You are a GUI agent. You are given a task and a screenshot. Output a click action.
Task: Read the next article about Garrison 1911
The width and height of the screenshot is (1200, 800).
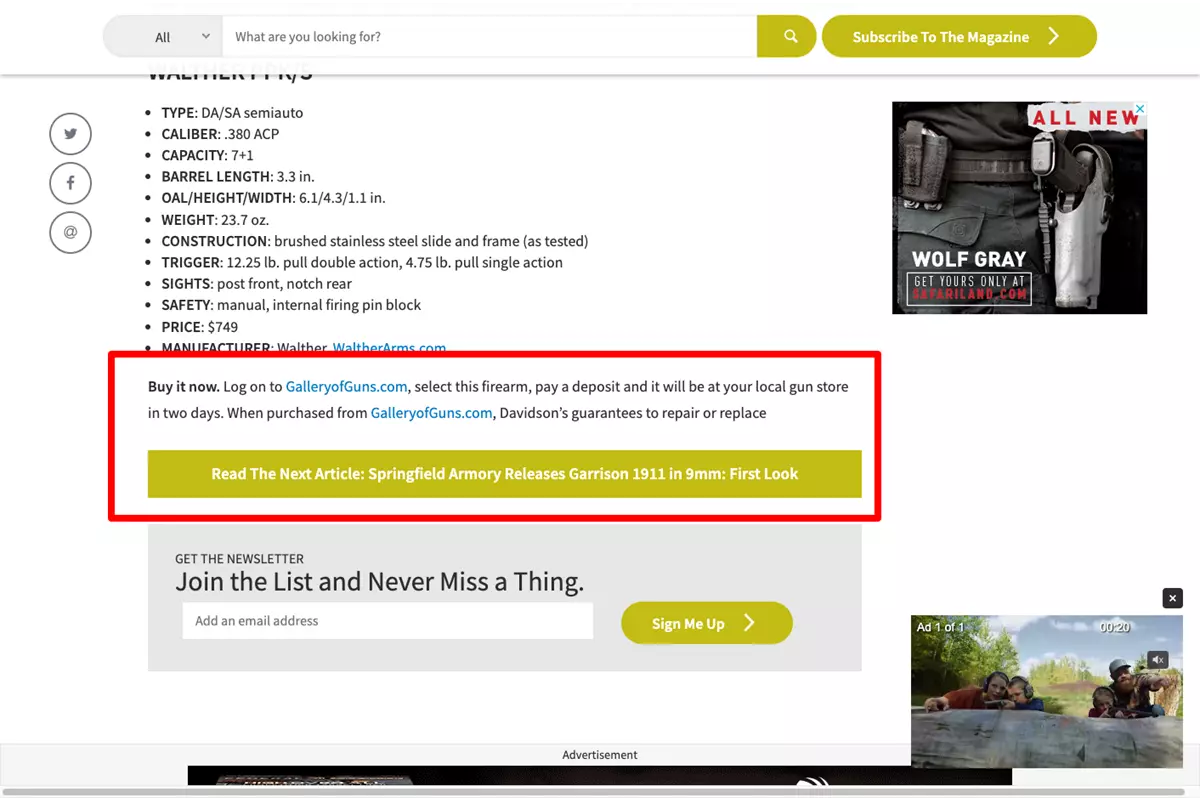click(505, 474)
